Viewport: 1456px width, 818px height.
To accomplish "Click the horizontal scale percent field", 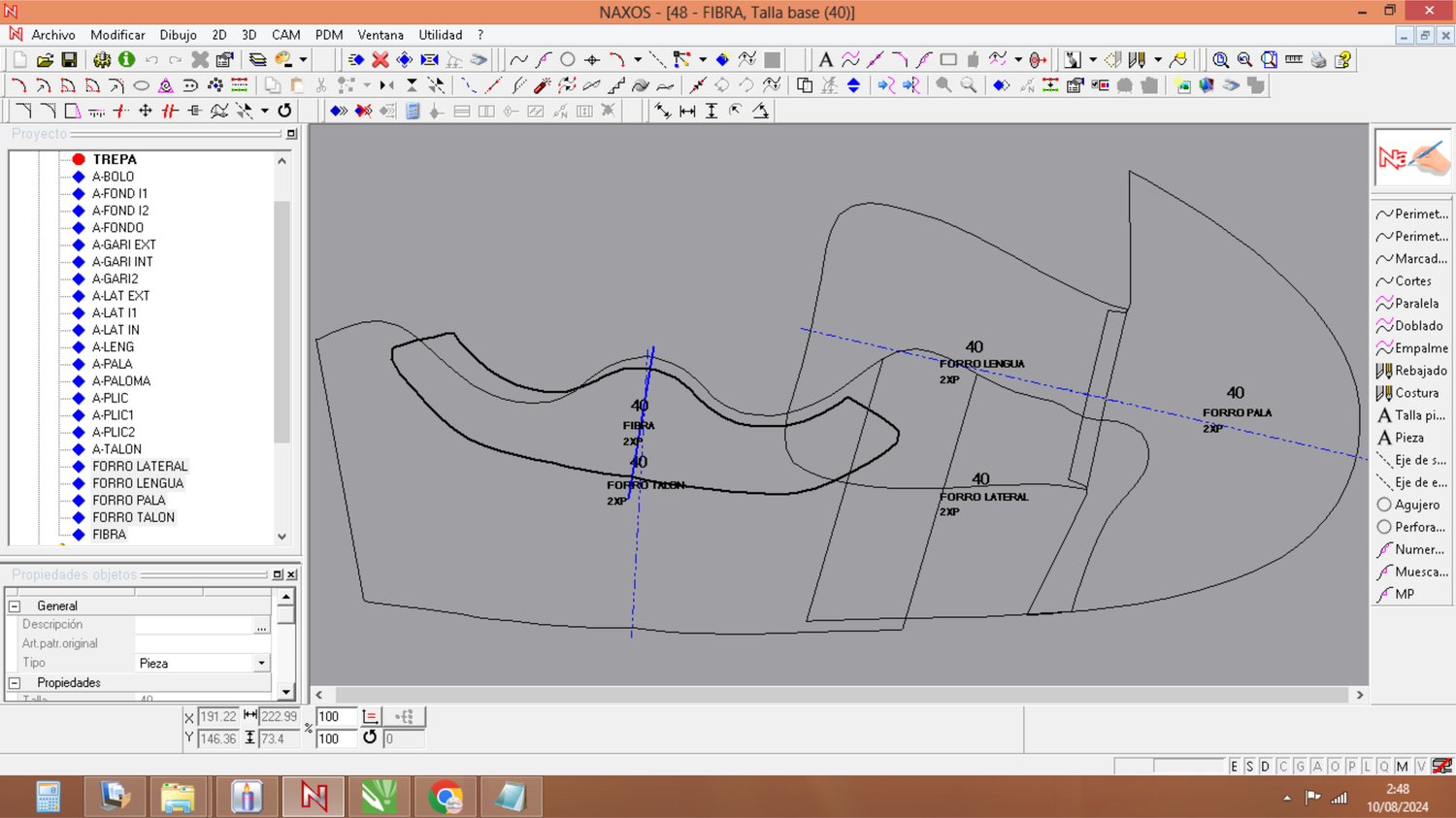I will 336,717.
